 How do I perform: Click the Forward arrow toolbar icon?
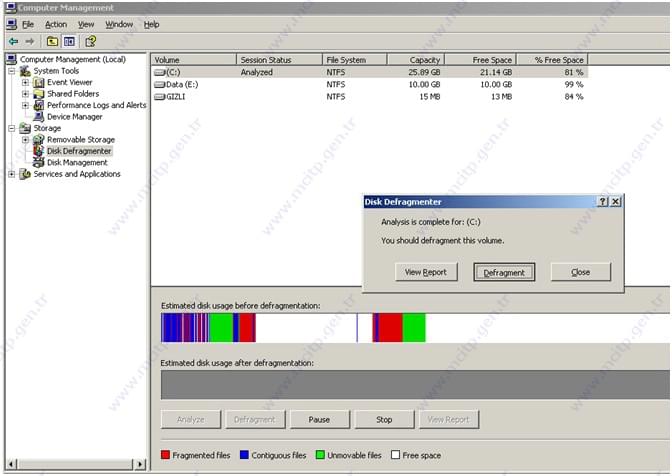point(30,42)
